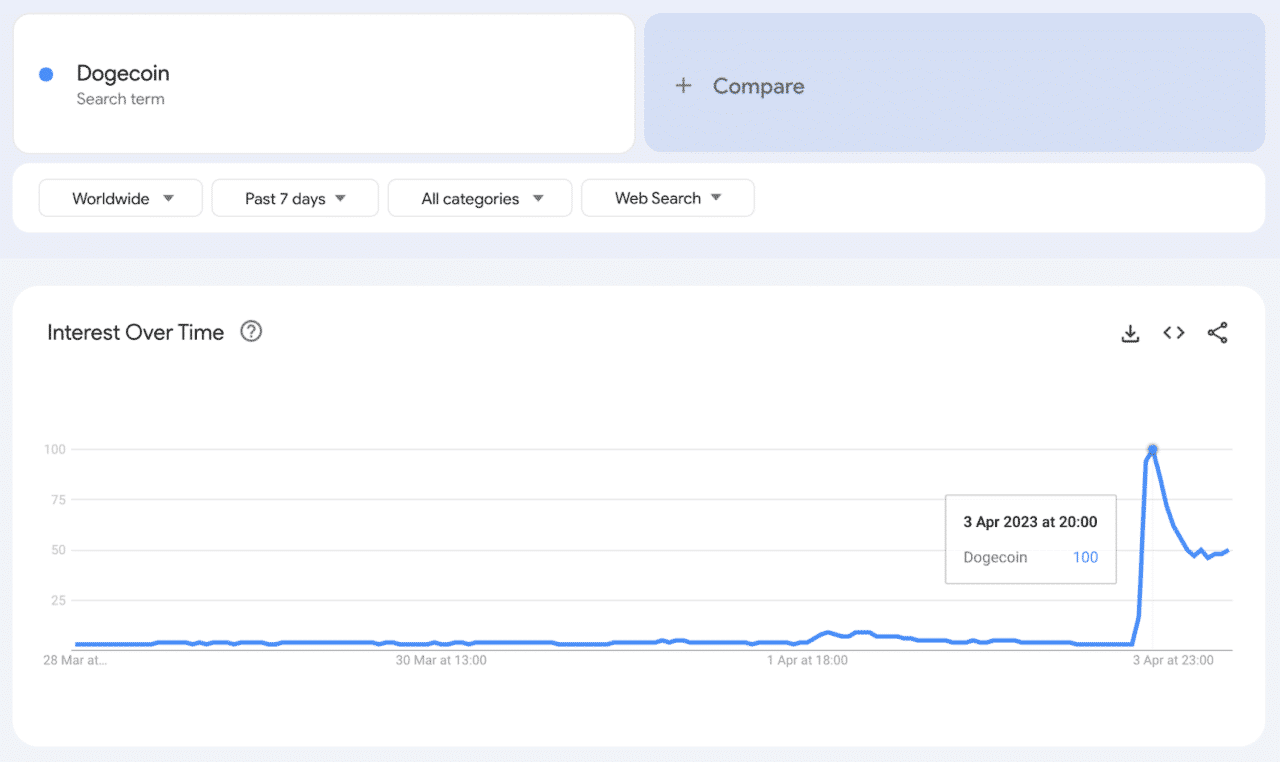Open the Web Search type dropdown

667,198
